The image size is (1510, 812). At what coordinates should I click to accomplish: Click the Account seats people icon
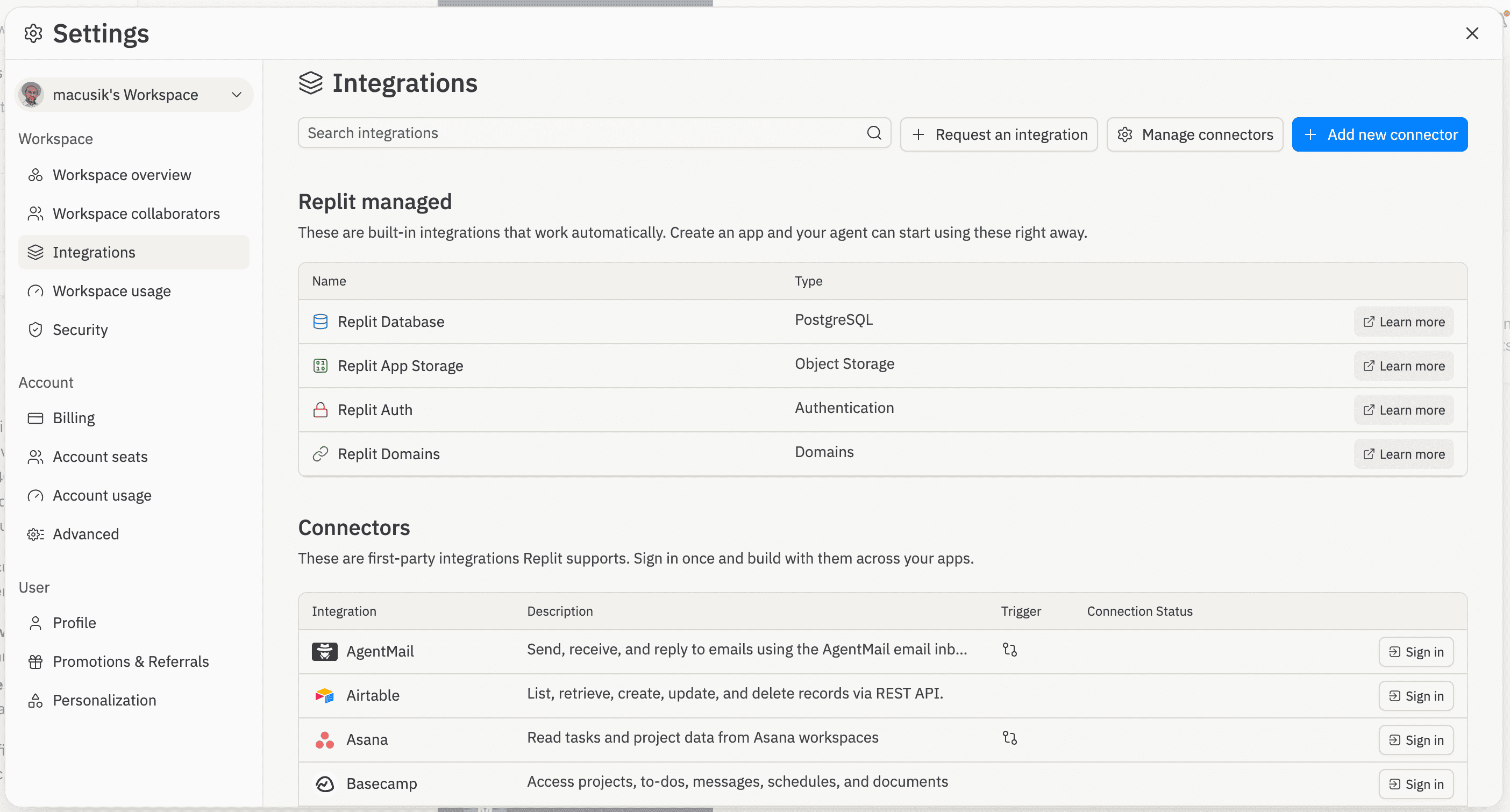[x=35, y=457]
